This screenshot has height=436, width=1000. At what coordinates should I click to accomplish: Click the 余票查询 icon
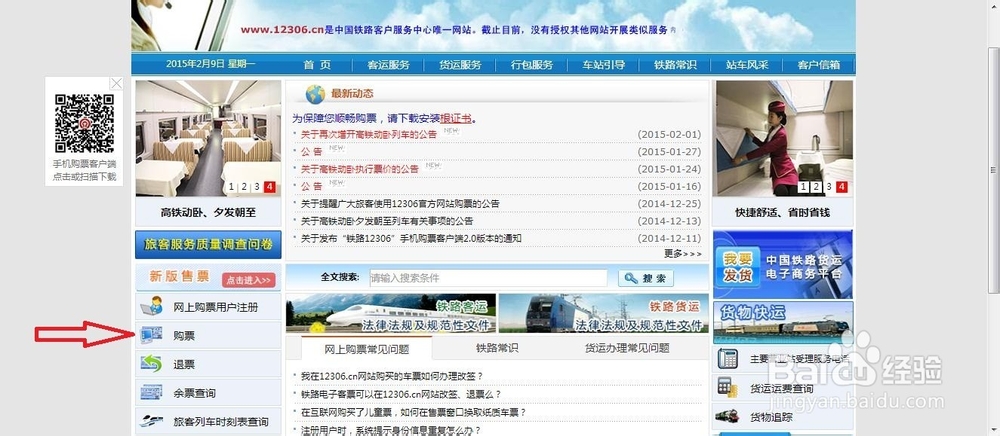click(151, 392)
